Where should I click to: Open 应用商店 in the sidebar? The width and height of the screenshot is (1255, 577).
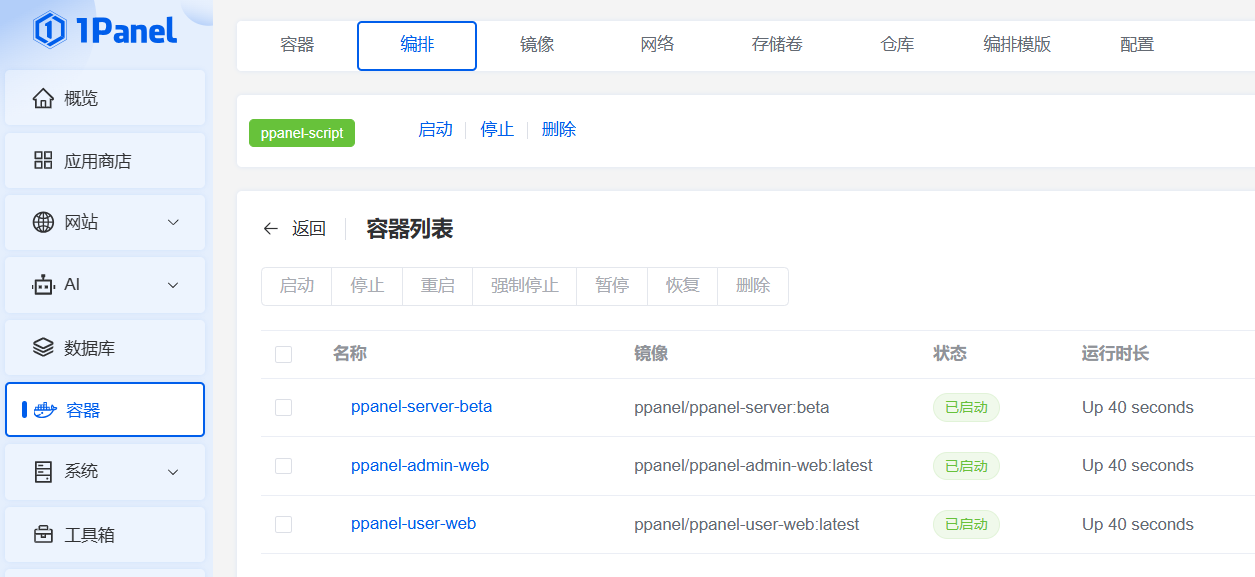105,160
